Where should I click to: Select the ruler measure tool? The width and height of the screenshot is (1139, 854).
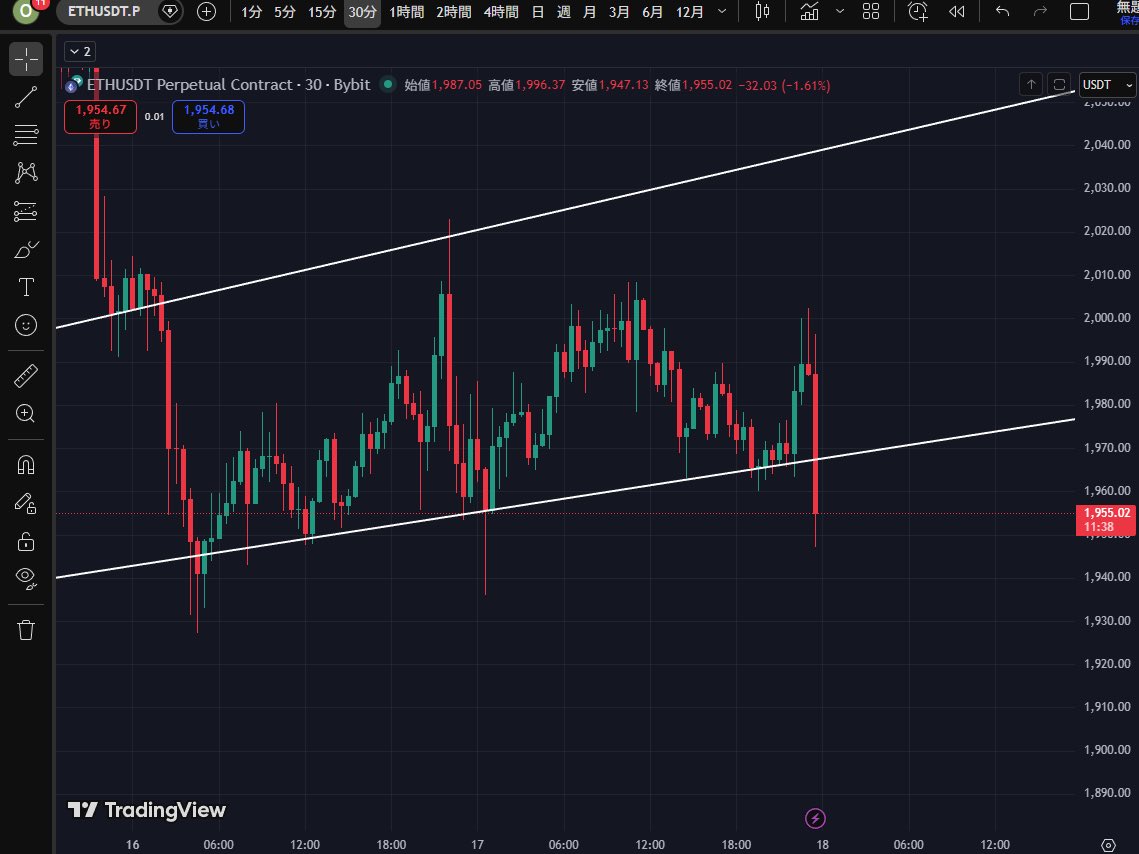click(x=26, y=376)
